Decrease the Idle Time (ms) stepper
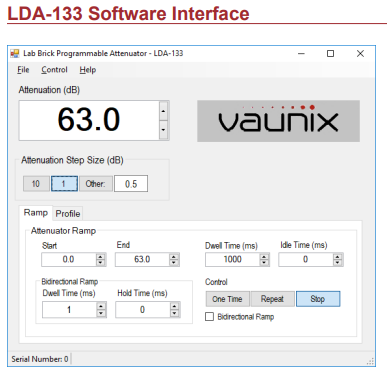Image resolution: width=387 pixels, height=373 pixels. (338, 262)
